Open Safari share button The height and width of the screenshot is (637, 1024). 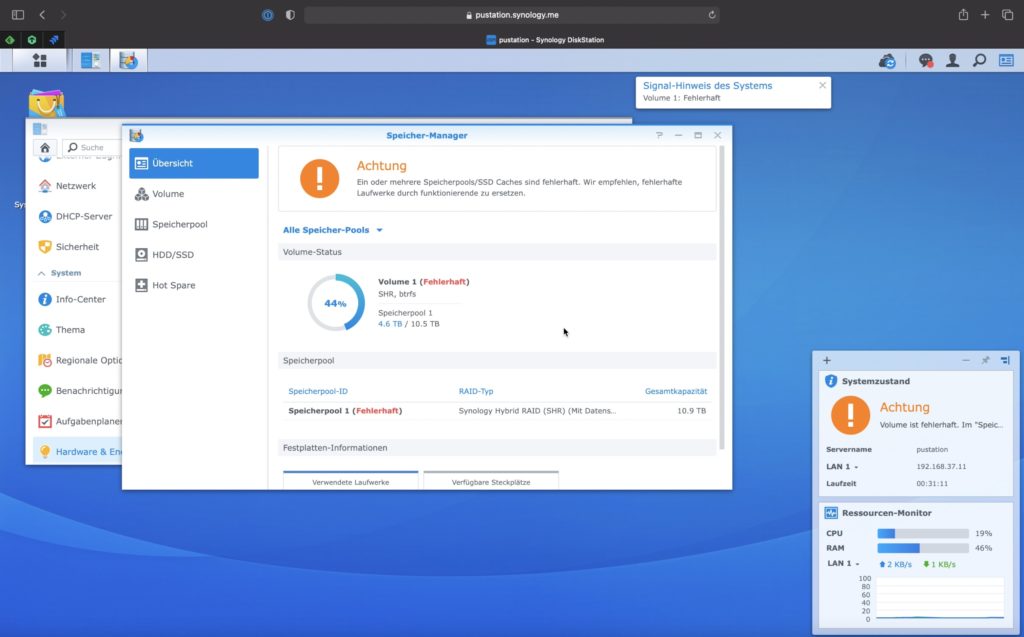963,14
